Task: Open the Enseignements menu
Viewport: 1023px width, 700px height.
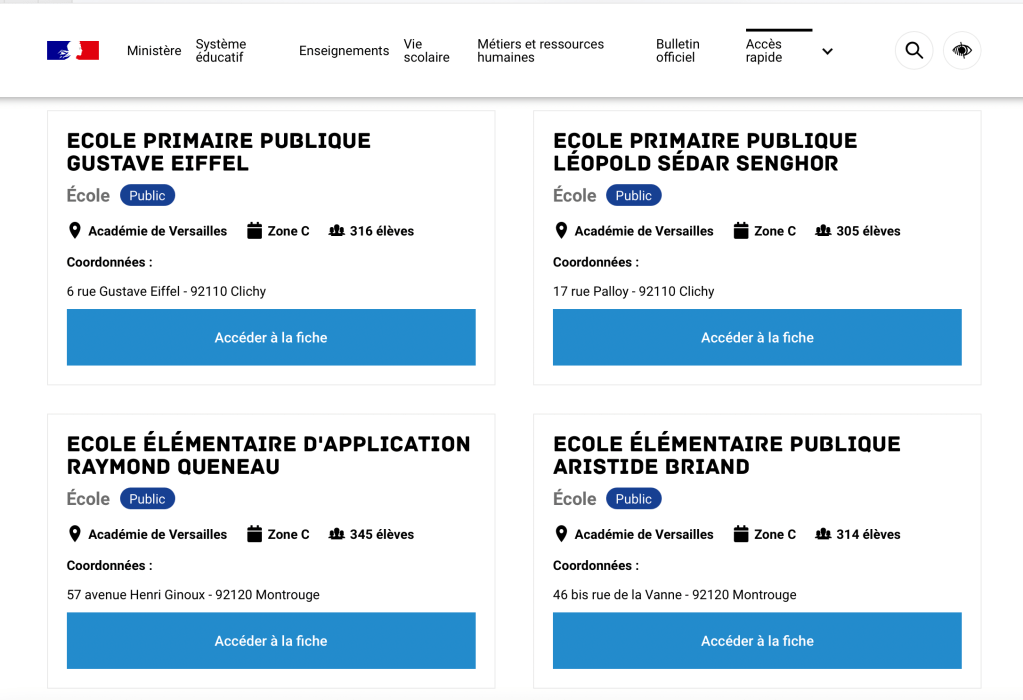Action: coord(344,51)
